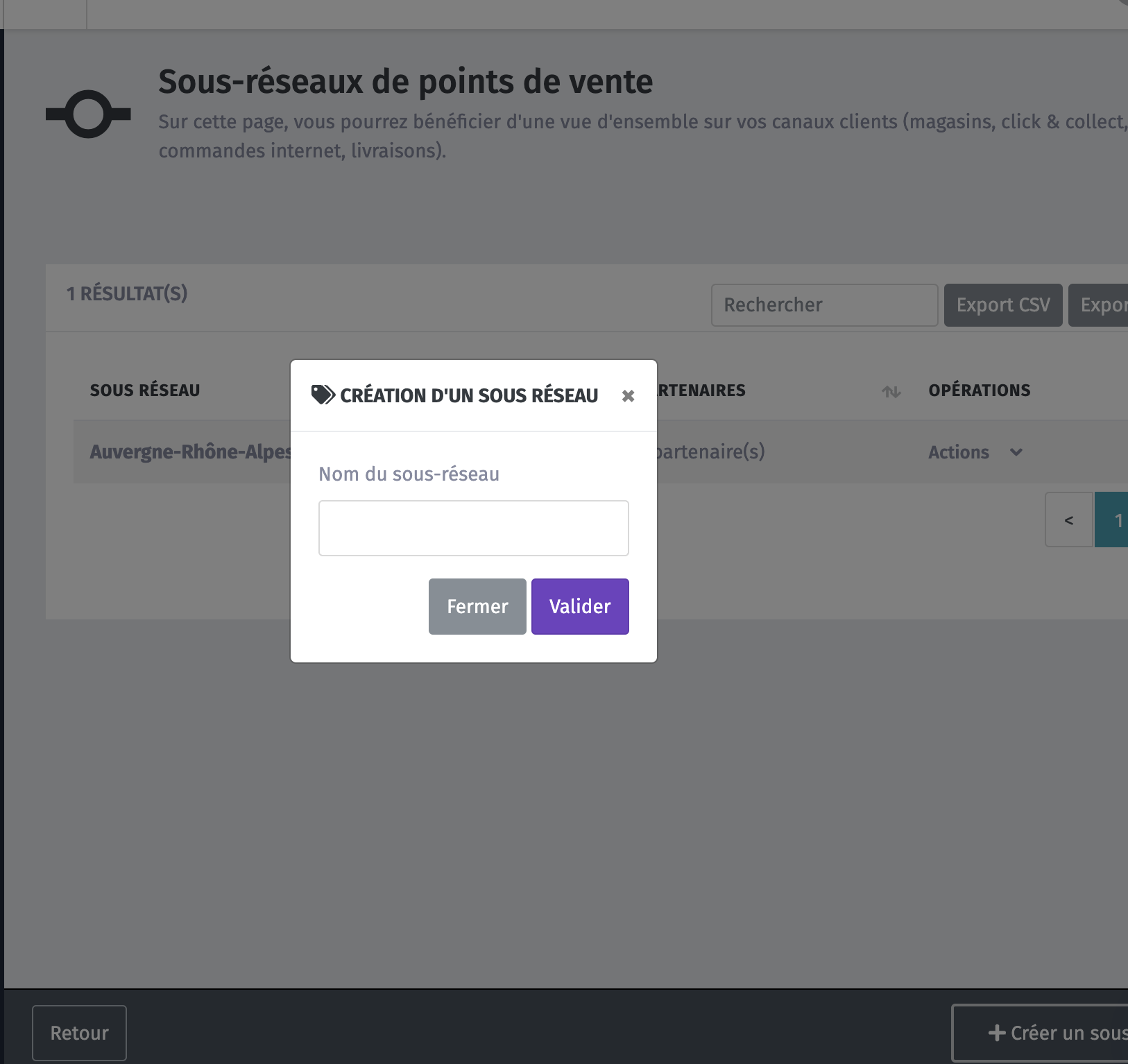This screenshot has width=1128, height=1064.
Task: Focus the Nom du sous-réseau field
Action: [474, 528]
